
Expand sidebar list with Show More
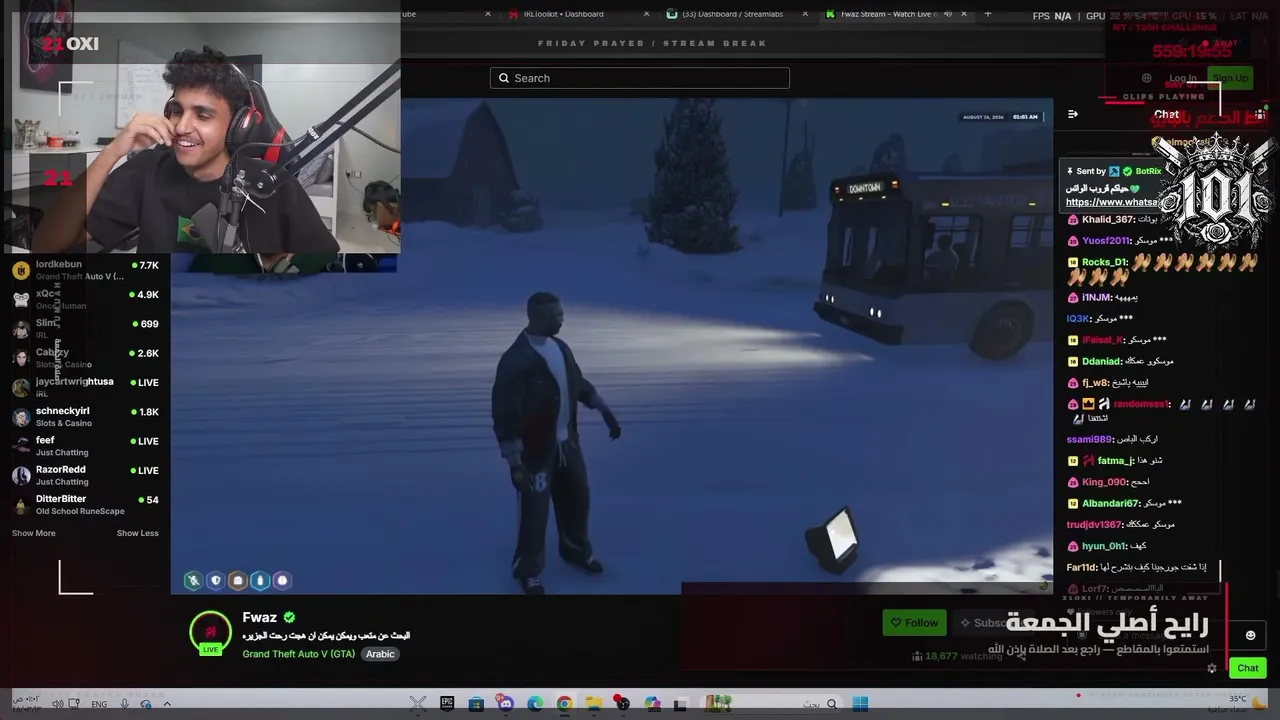(33, 533)
